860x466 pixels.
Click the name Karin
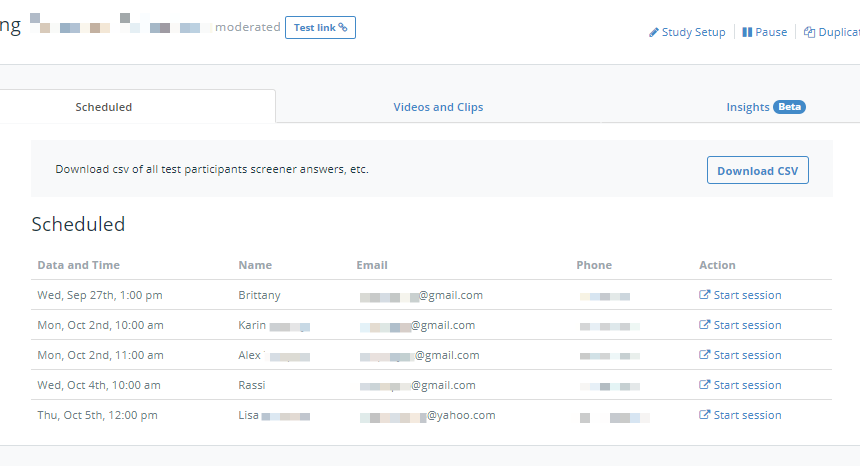point(252,326)
